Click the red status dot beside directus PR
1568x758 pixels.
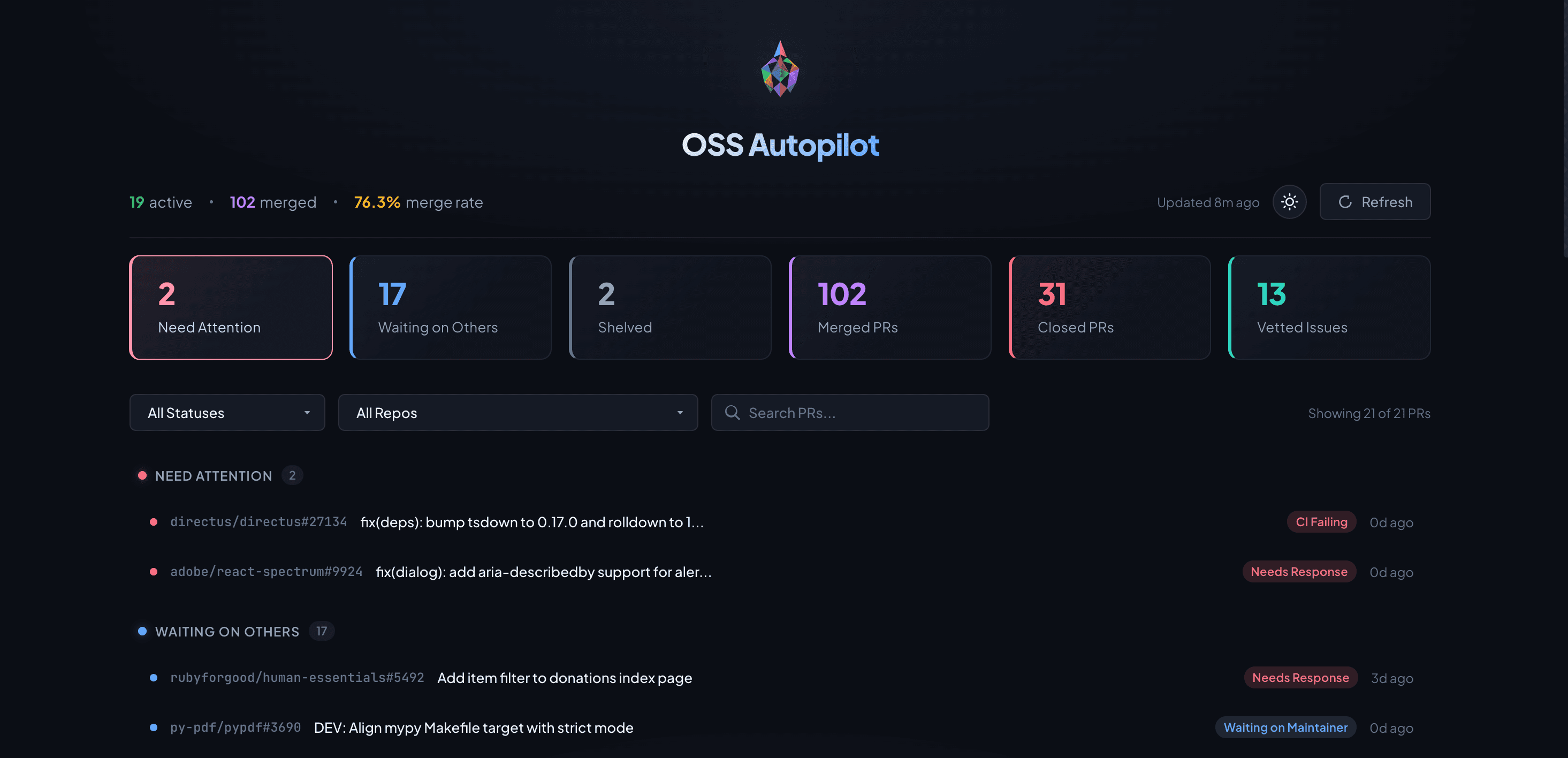(154, 522)
